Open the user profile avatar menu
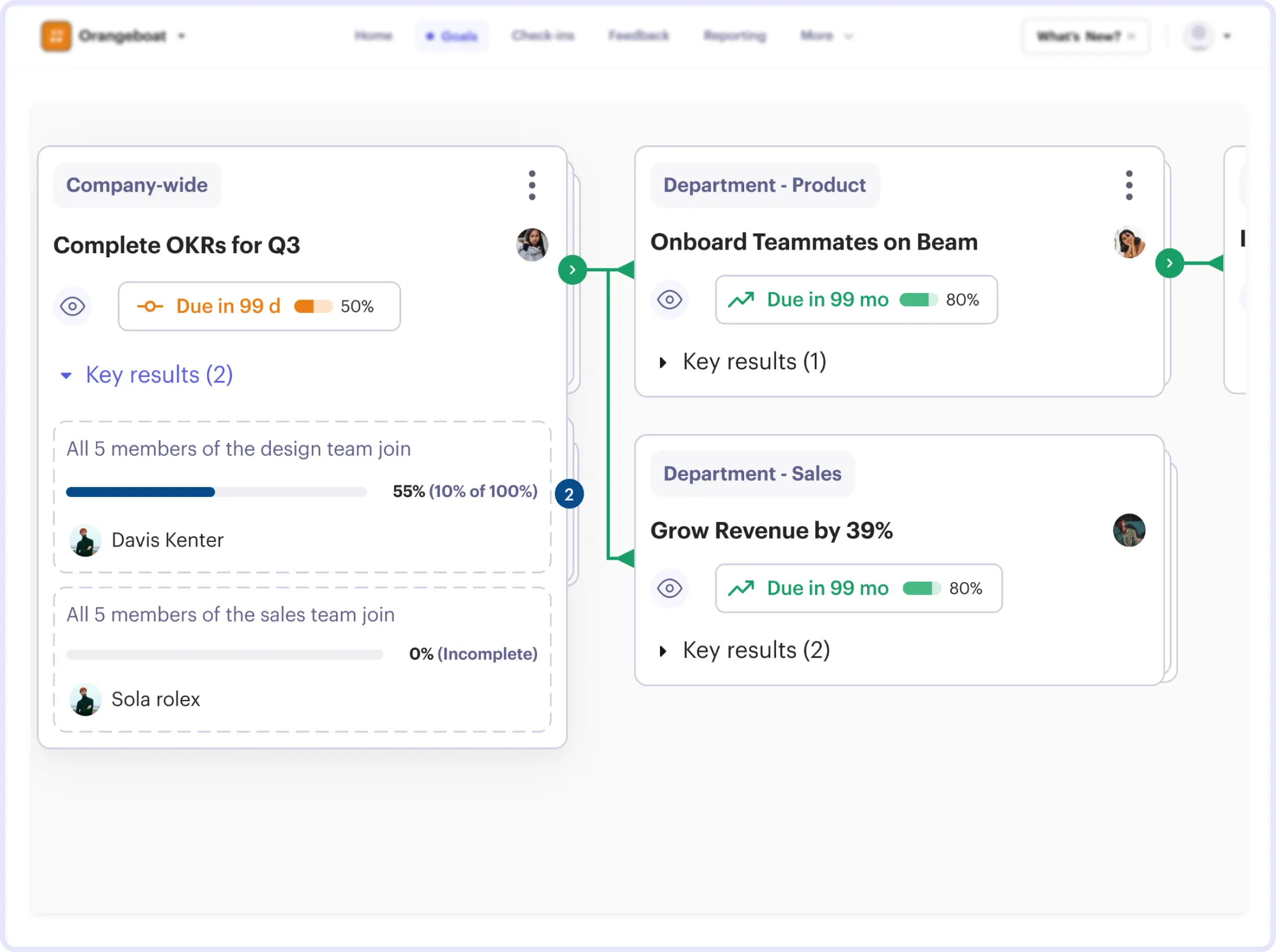This screenshot has height=952, width=1276. coord(1199,36)
